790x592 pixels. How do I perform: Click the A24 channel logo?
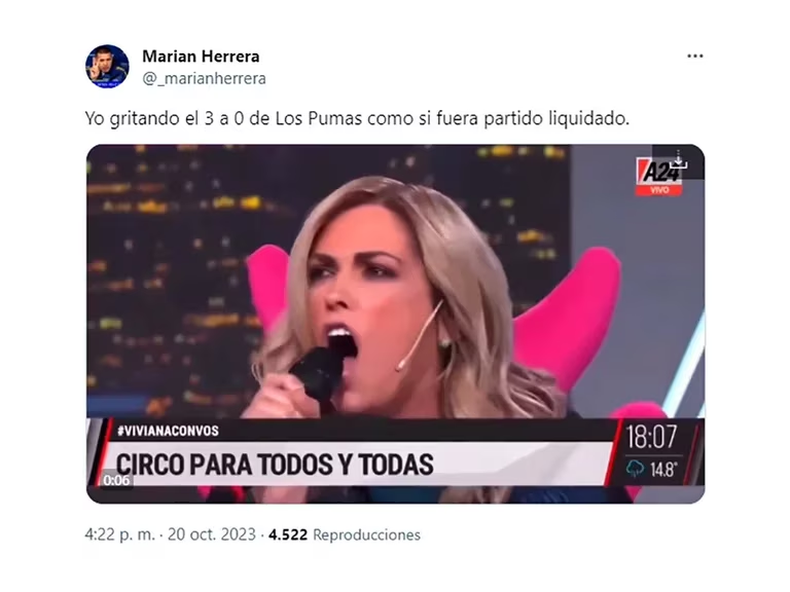658,171
